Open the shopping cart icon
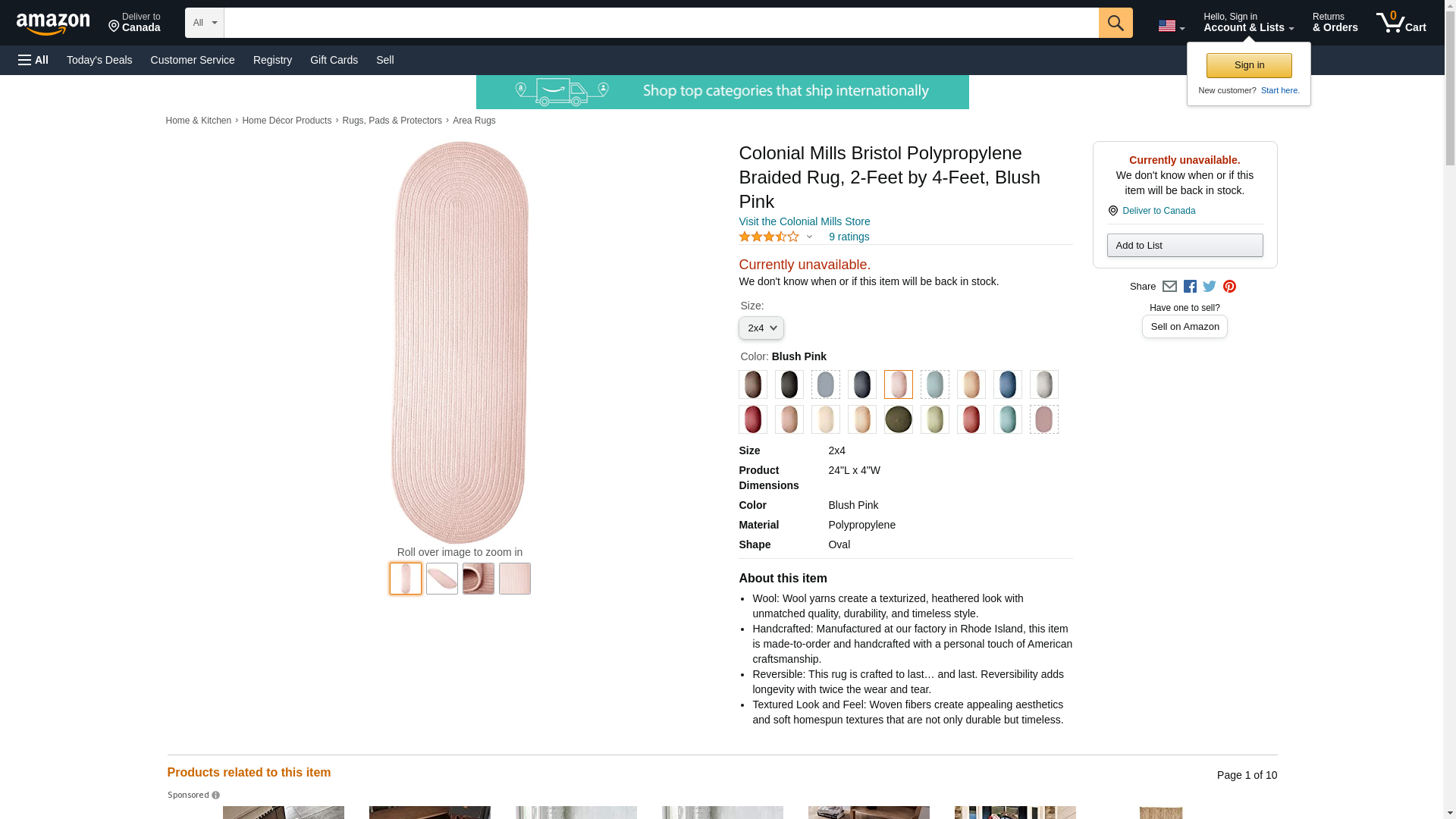This screenshot has width=1456, height=819. 1401,23
